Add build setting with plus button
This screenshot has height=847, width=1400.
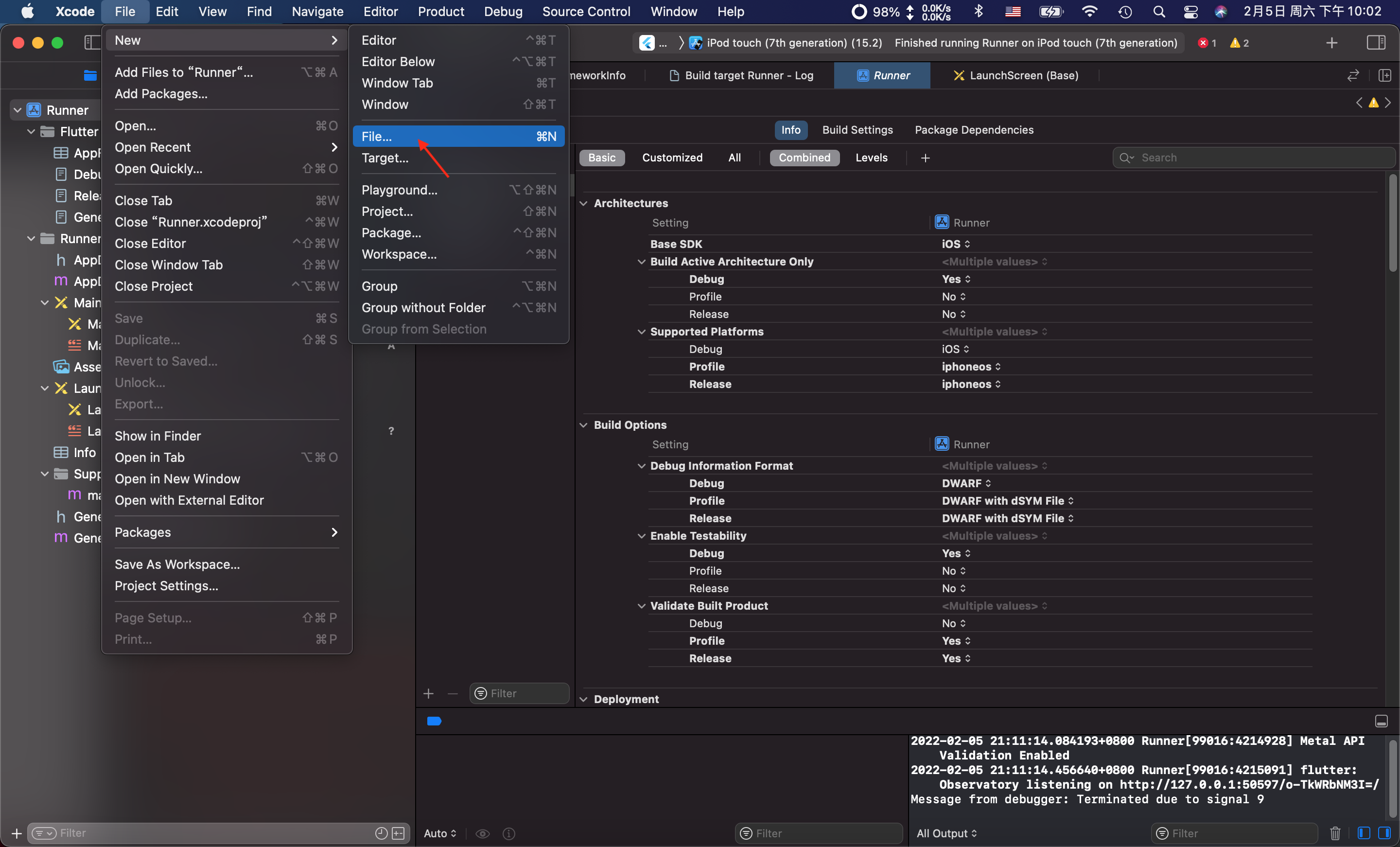point(926,158)
